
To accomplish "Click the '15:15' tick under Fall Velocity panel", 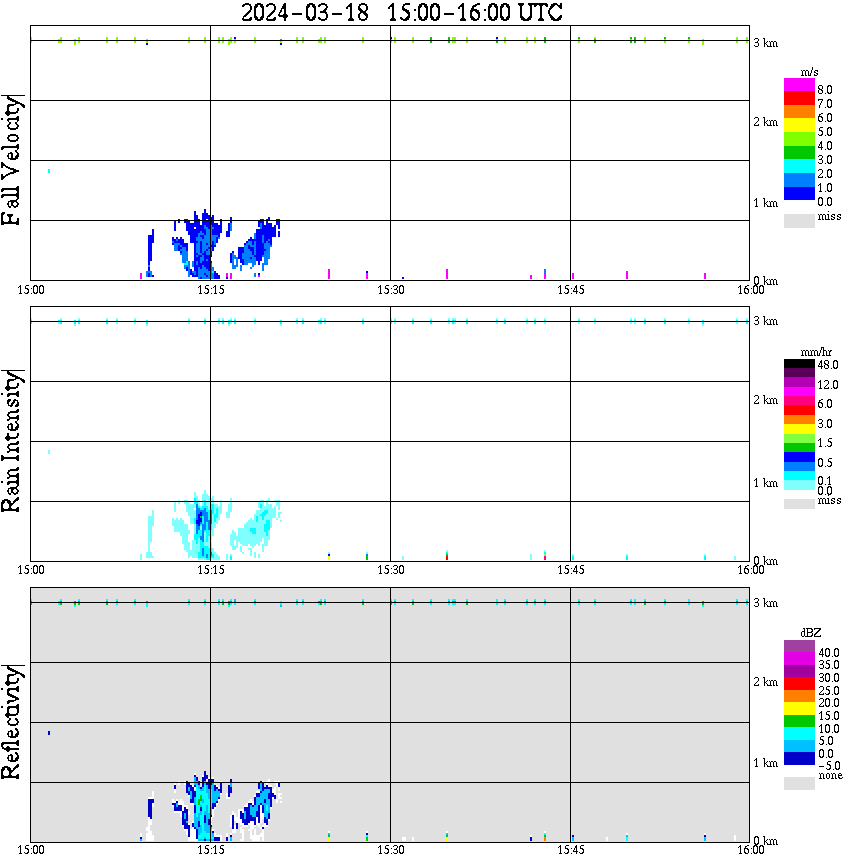I will [211, 290].
